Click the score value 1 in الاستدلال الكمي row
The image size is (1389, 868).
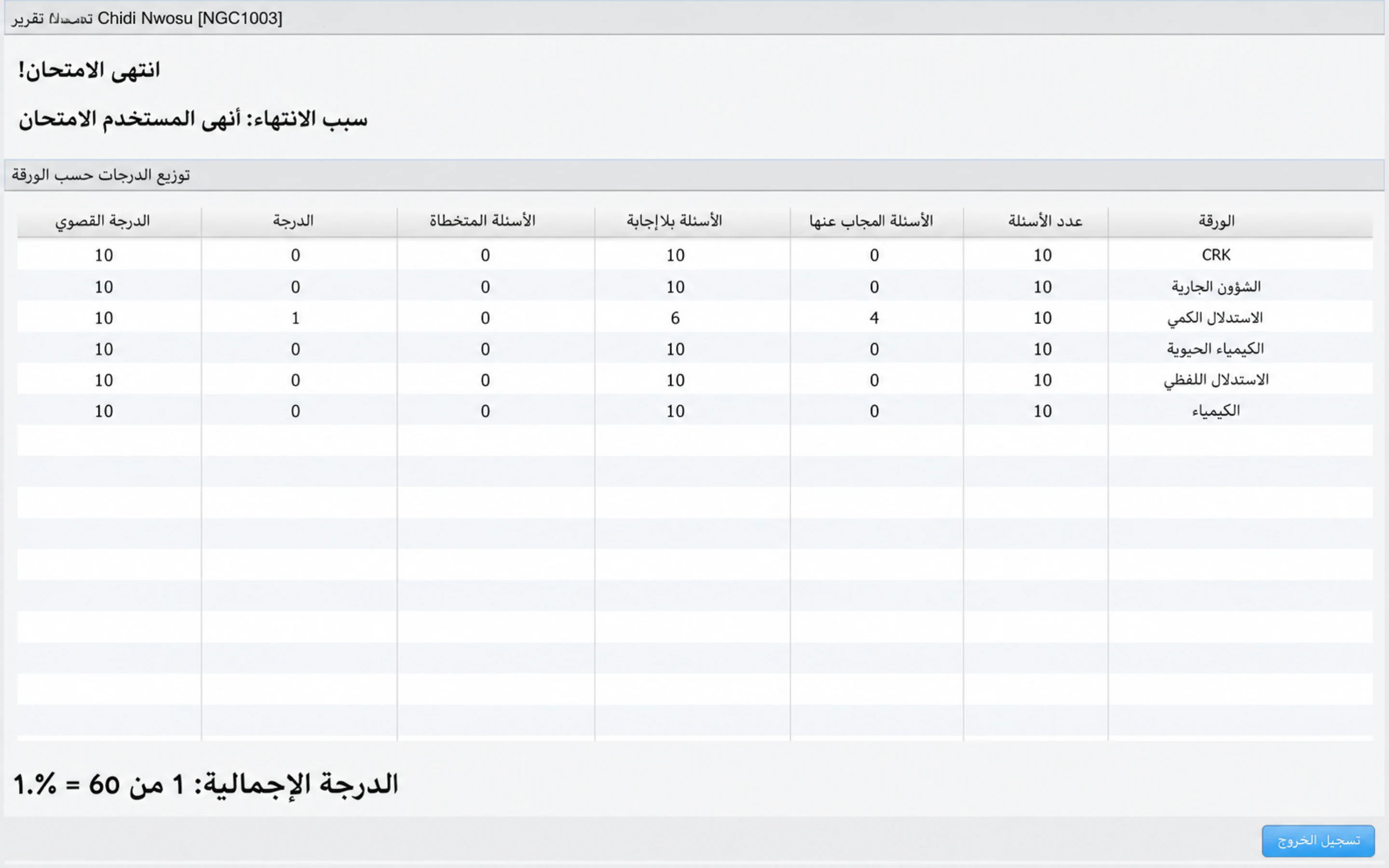pos(296,318)
